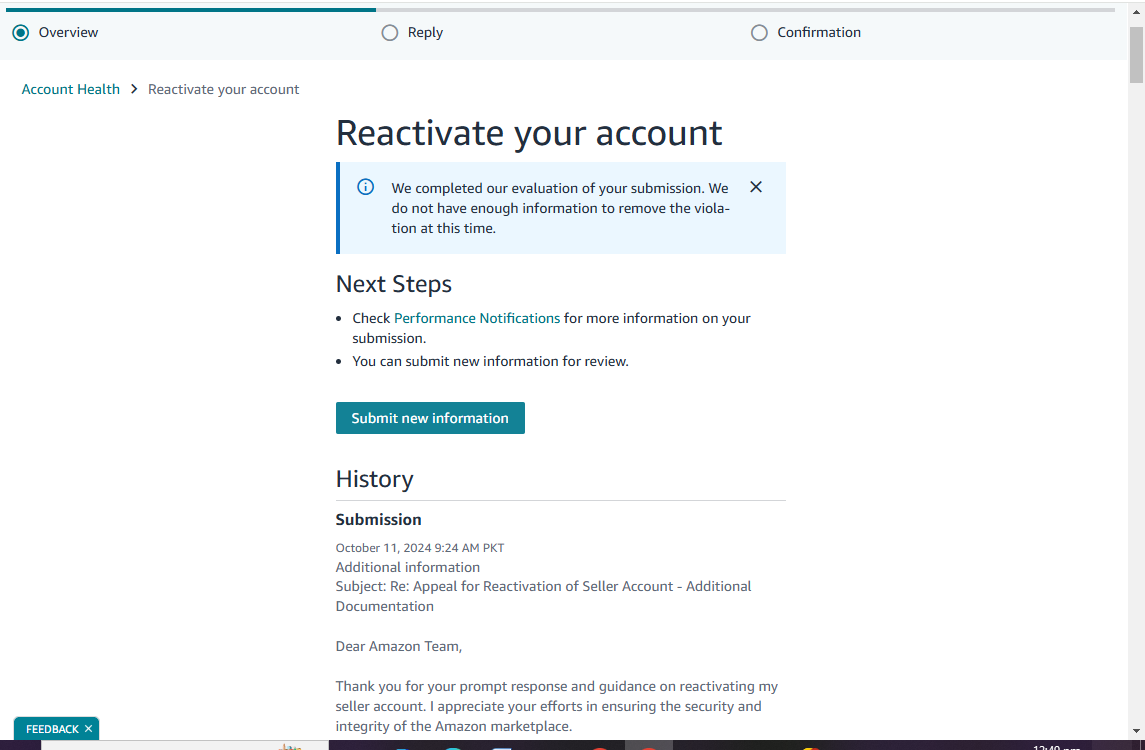The image size is (1145, 750).
Task: Open the Performance Notifications link
Action: click(477, 318)
